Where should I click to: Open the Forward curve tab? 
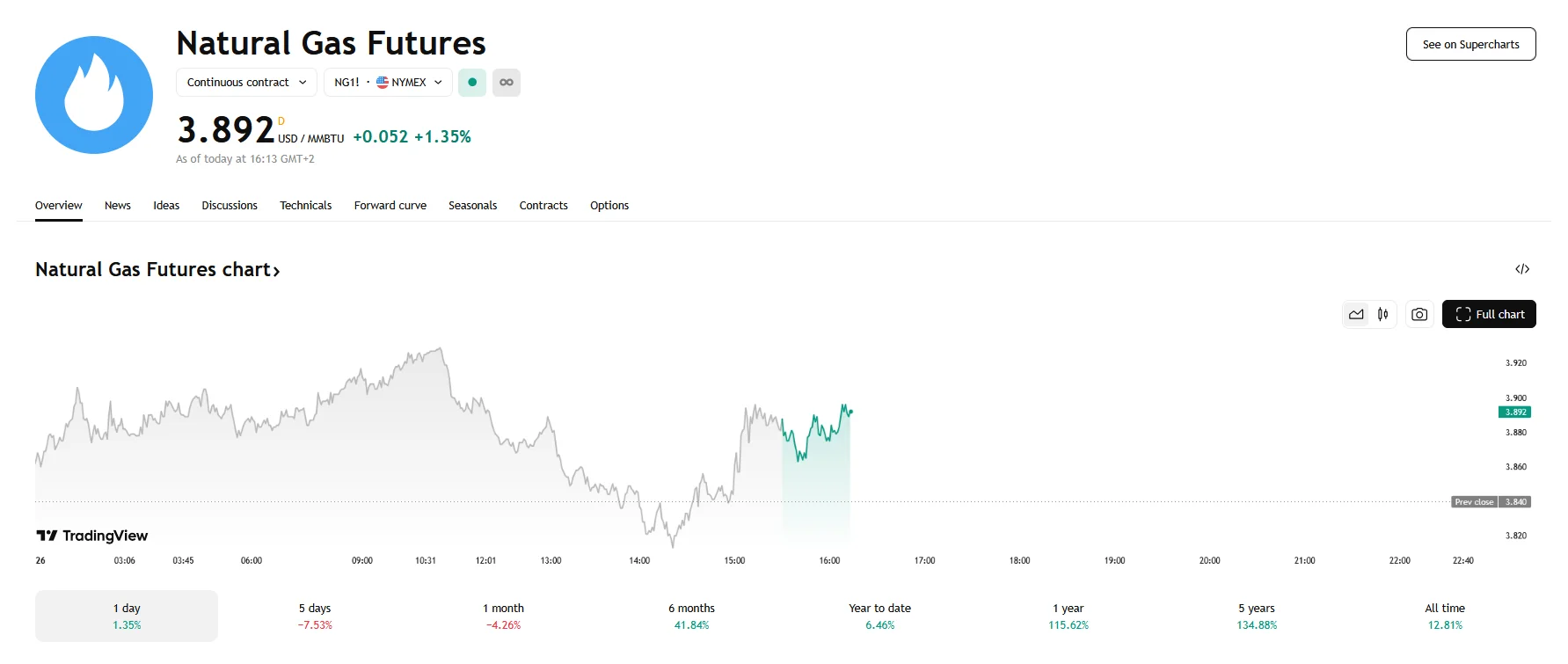pos(390,206)
